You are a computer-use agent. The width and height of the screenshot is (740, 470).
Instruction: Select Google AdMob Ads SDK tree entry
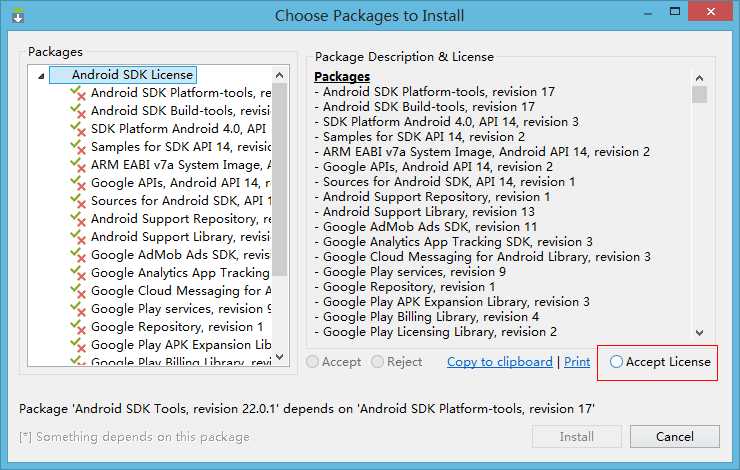pyautogui.click(x=181, y=255)
